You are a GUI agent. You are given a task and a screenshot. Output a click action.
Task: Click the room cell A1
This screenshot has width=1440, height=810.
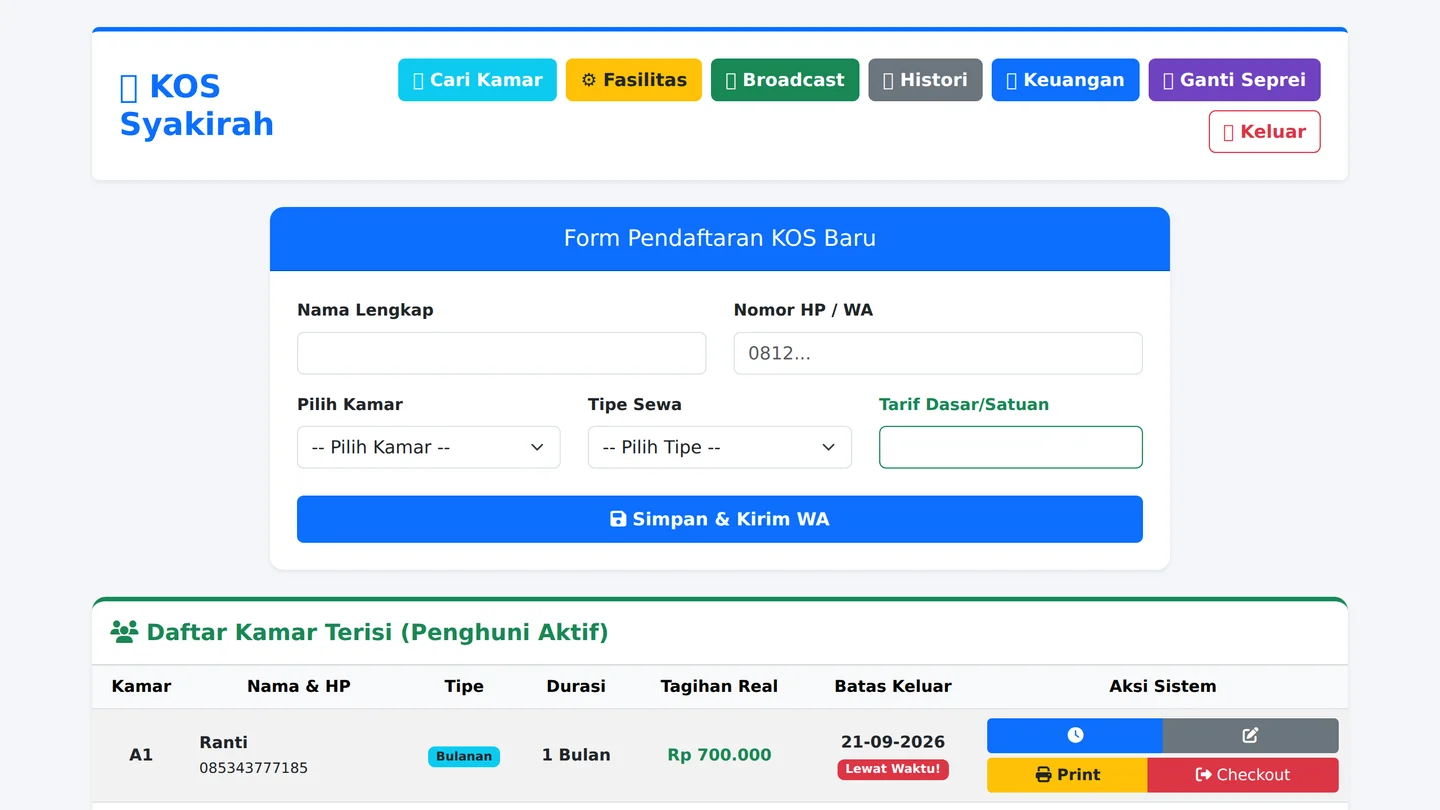[x=141, y=755]
